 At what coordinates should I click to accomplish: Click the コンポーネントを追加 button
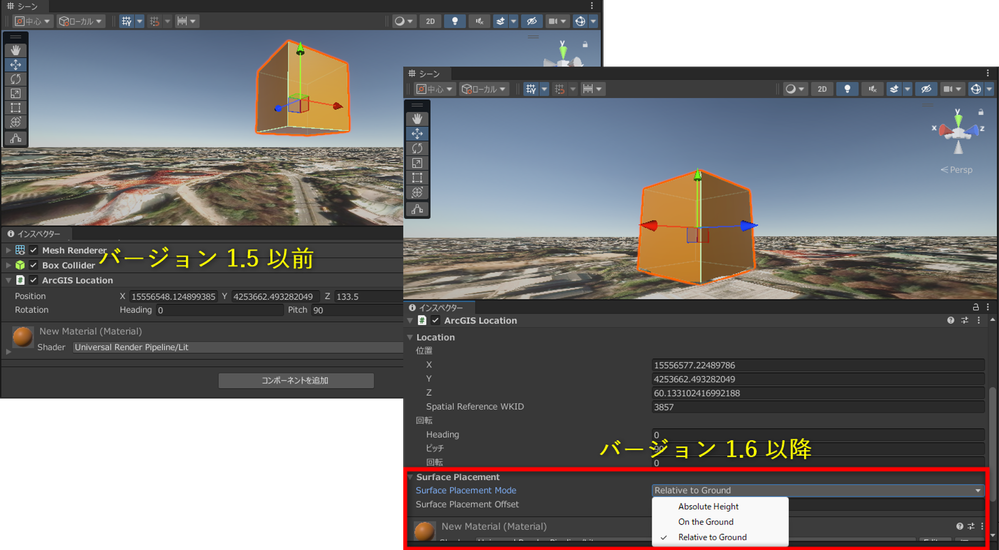coord(296,380)
